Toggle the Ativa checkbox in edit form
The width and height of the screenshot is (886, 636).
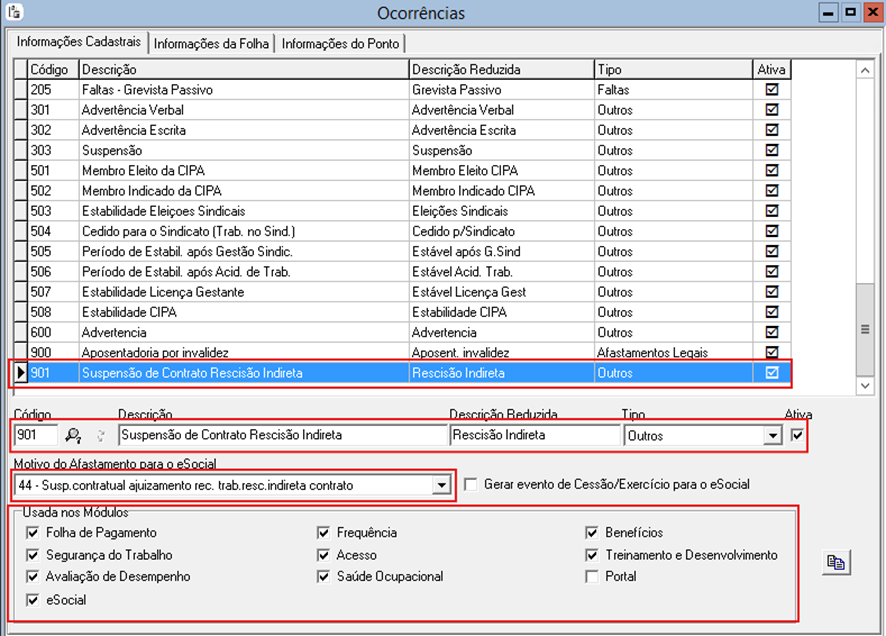[x=797, y=435]
